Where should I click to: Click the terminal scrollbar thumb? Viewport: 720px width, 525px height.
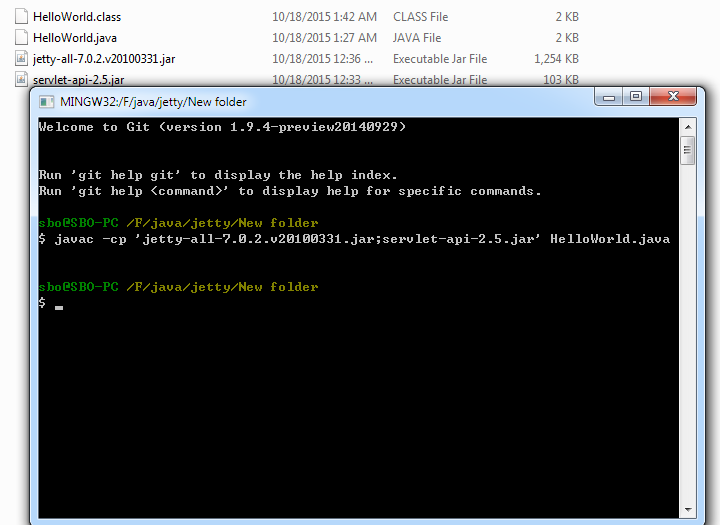[x=687, y=151]
